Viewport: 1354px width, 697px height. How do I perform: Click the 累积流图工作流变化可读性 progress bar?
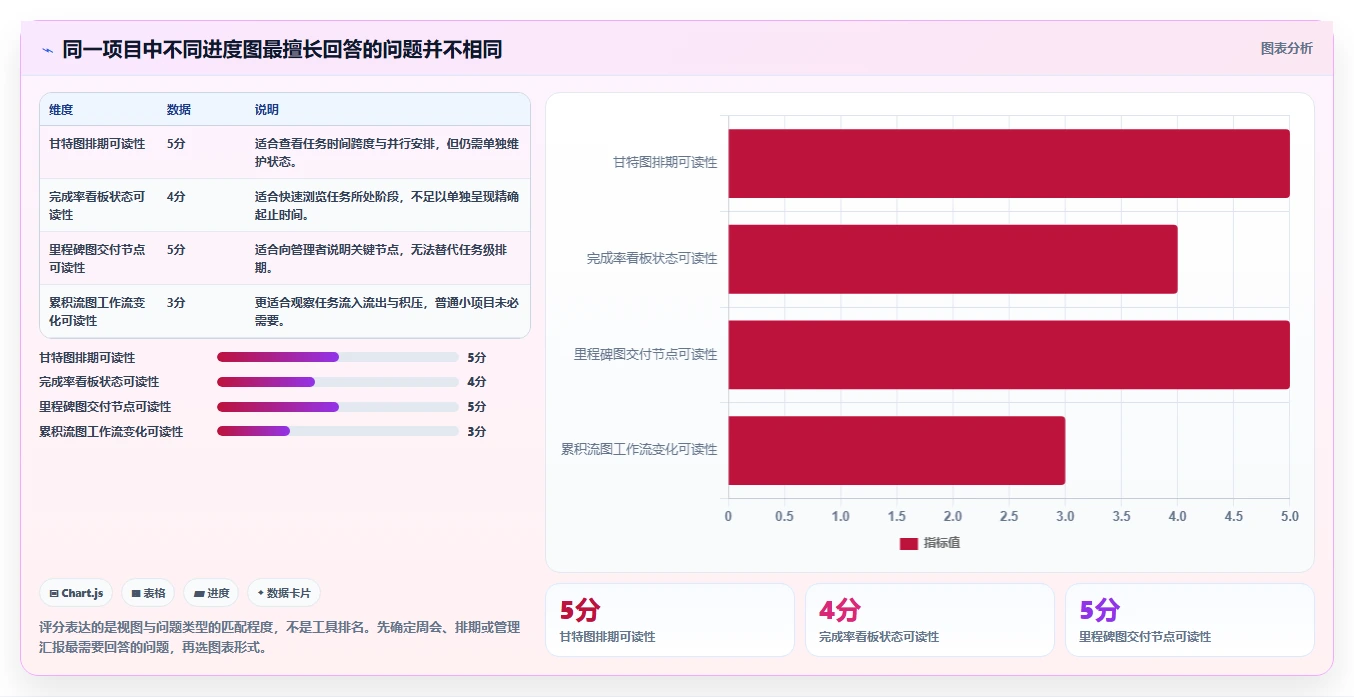coord(338,431)
